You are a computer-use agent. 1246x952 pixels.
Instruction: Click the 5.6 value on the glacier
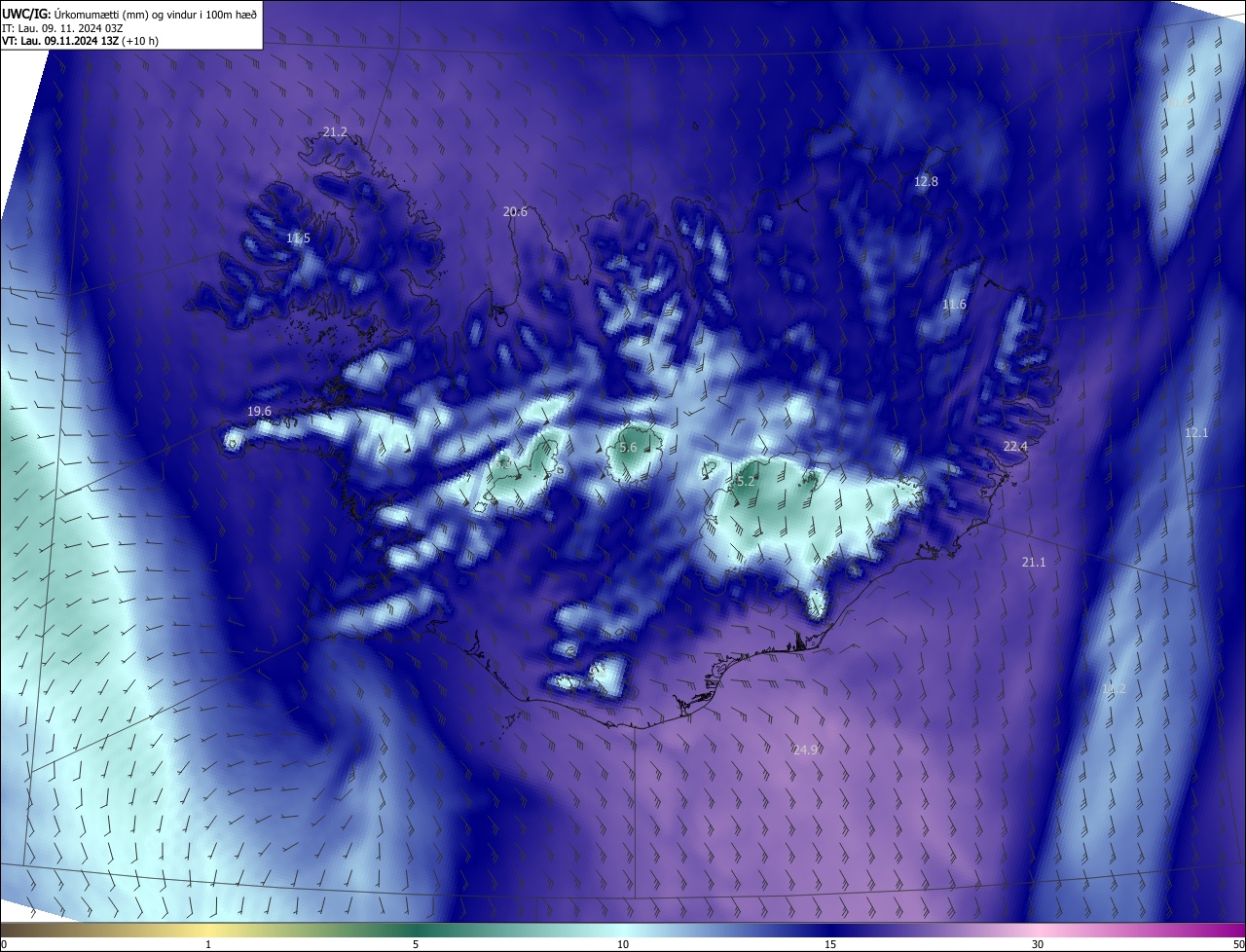pyautogui.click(x=628, y=448)
